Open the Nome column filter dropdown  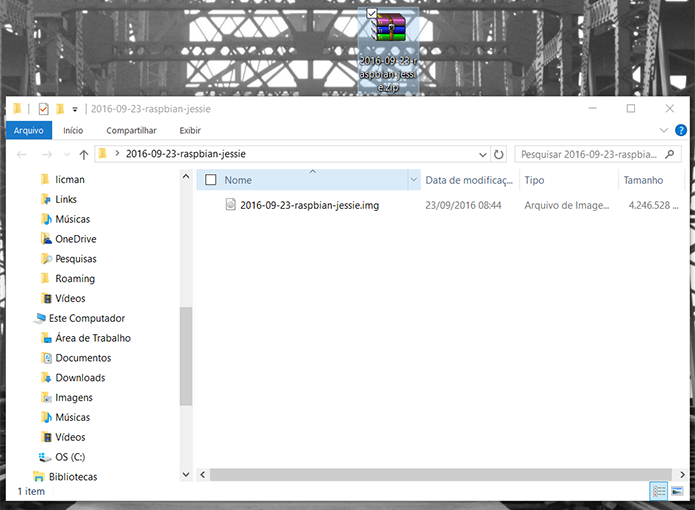pyautogui.click(x=414, y=180)
